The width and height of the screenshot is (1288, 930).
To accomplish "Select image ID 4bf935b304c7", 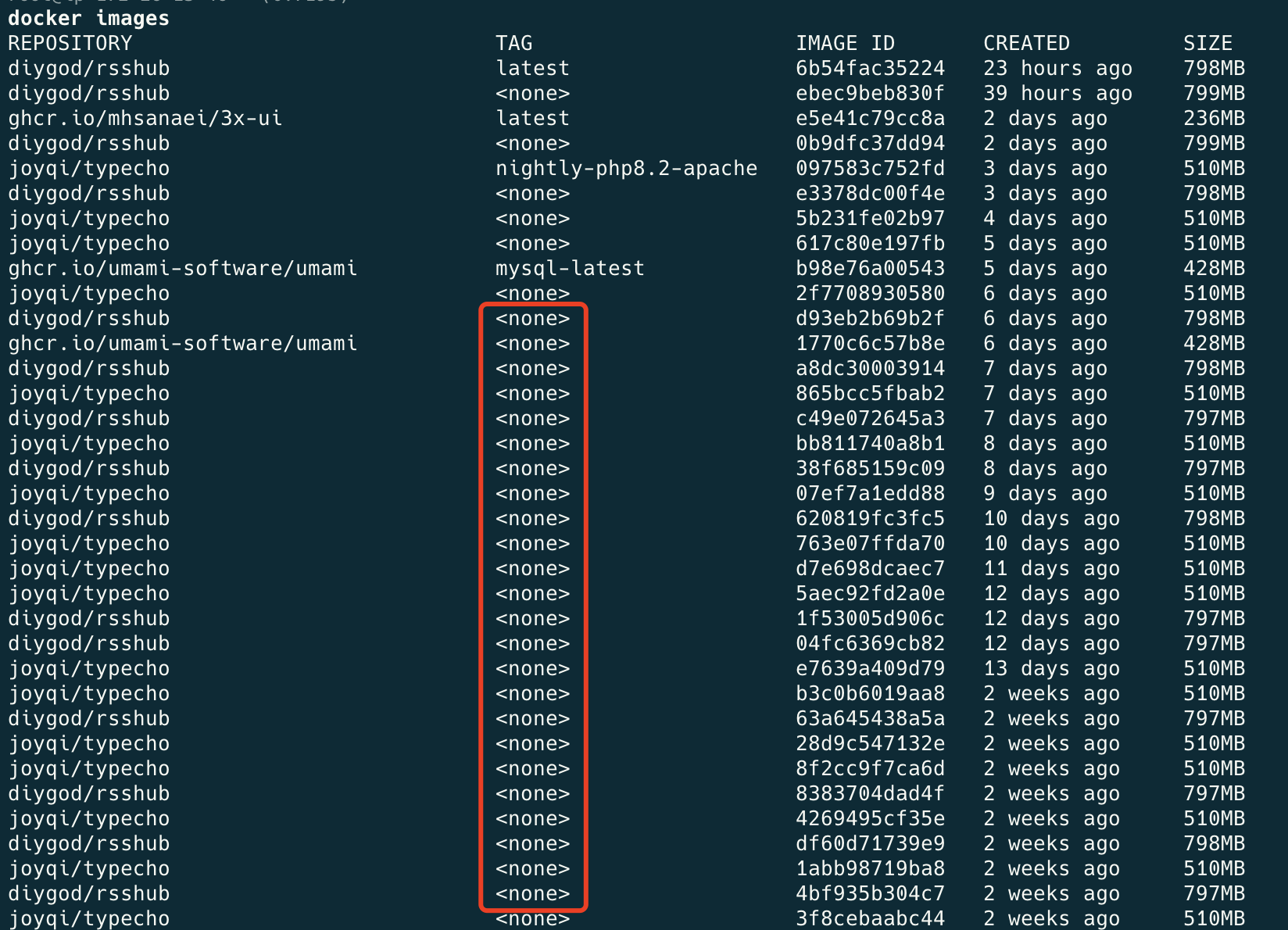I will [x=870, y=893].
